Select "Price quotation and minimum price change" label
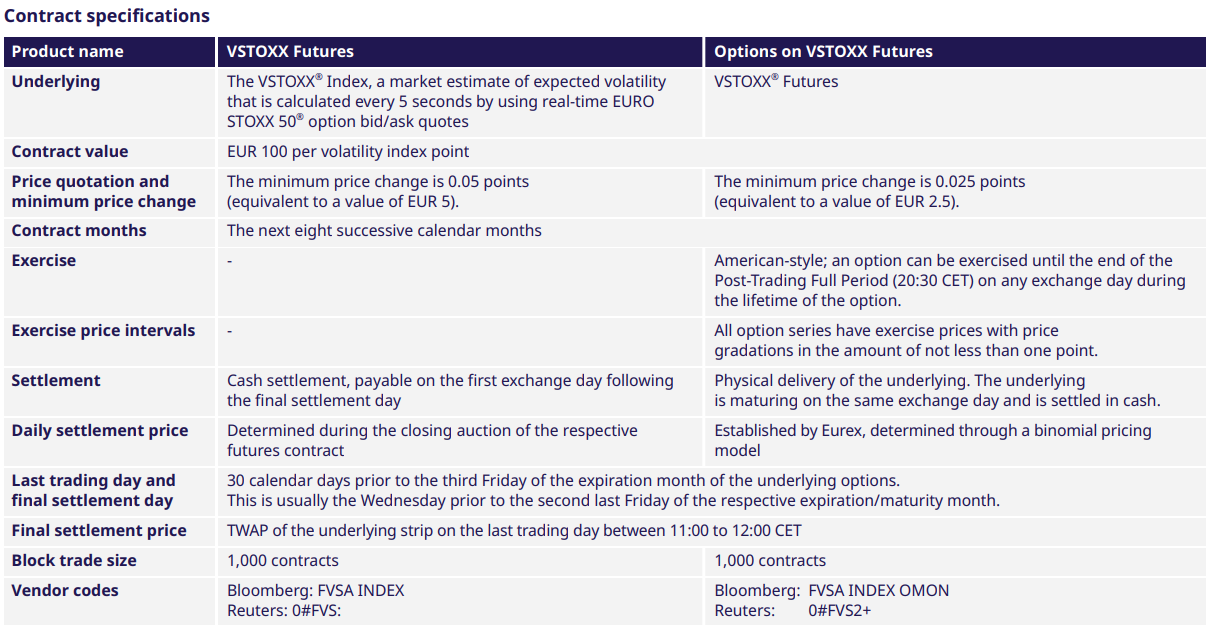 click(104, 191)
